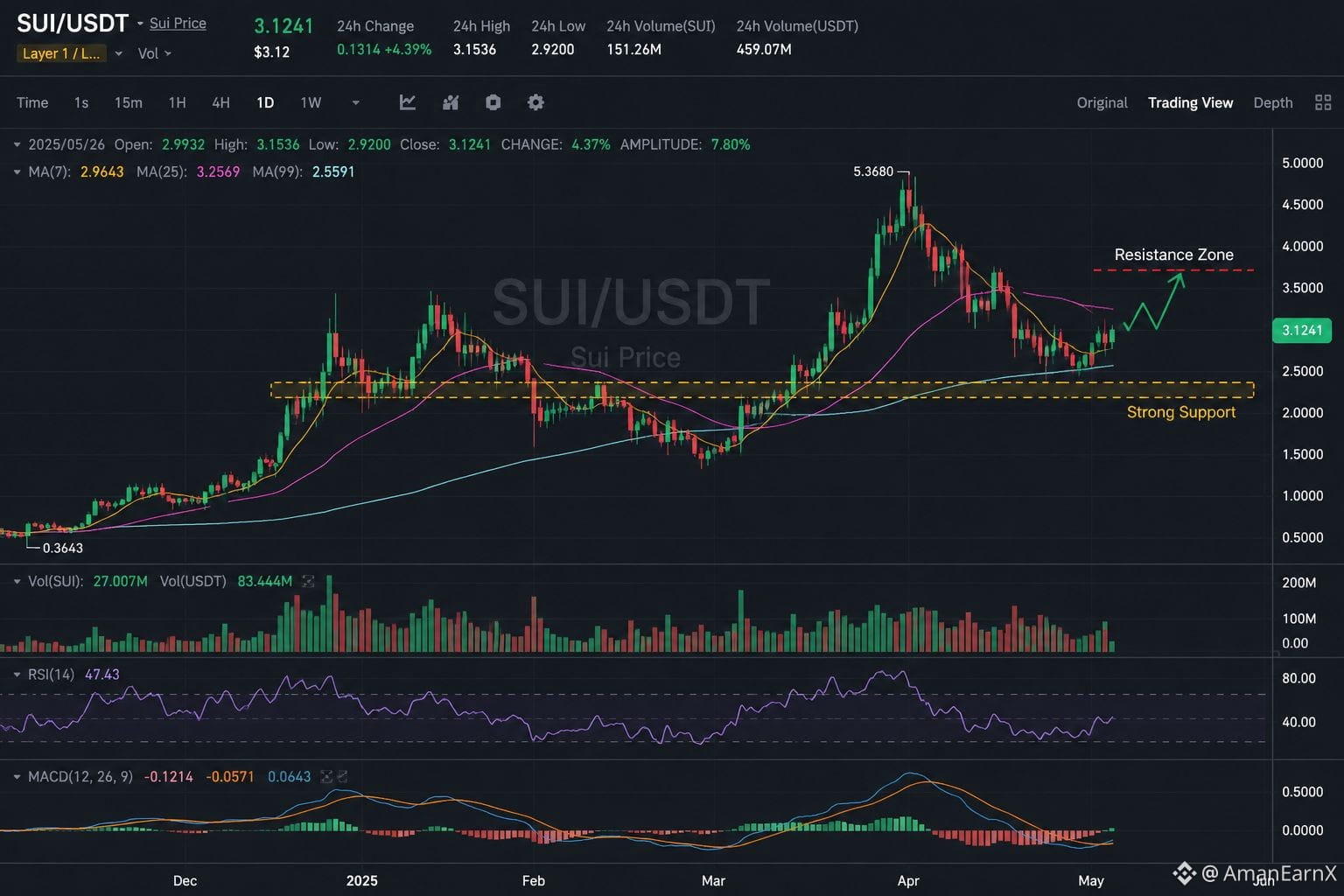Expand the SUI/USDT pair selector arrow
The height and width of the screenshot is (896, 1344).
(140, 24)
